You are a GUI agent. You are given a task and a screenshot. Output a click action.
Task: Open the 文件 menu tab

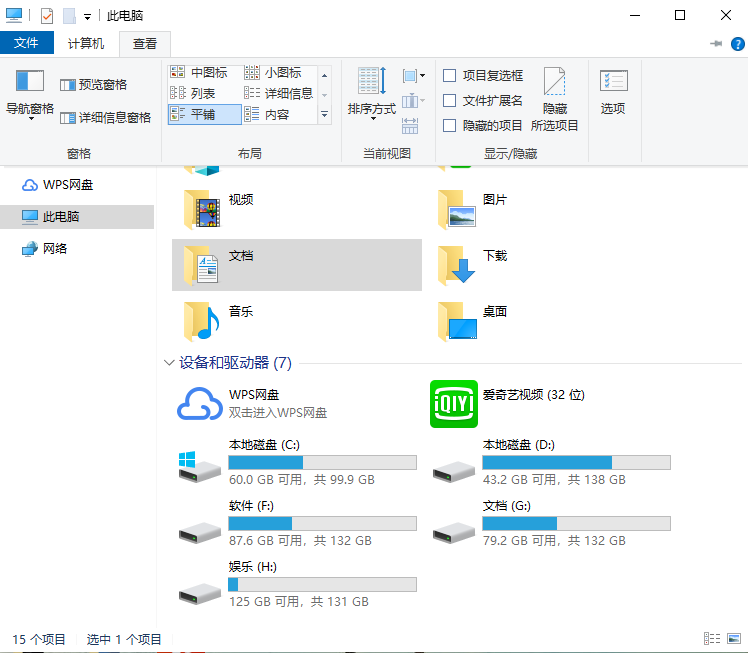click(27, 44)
